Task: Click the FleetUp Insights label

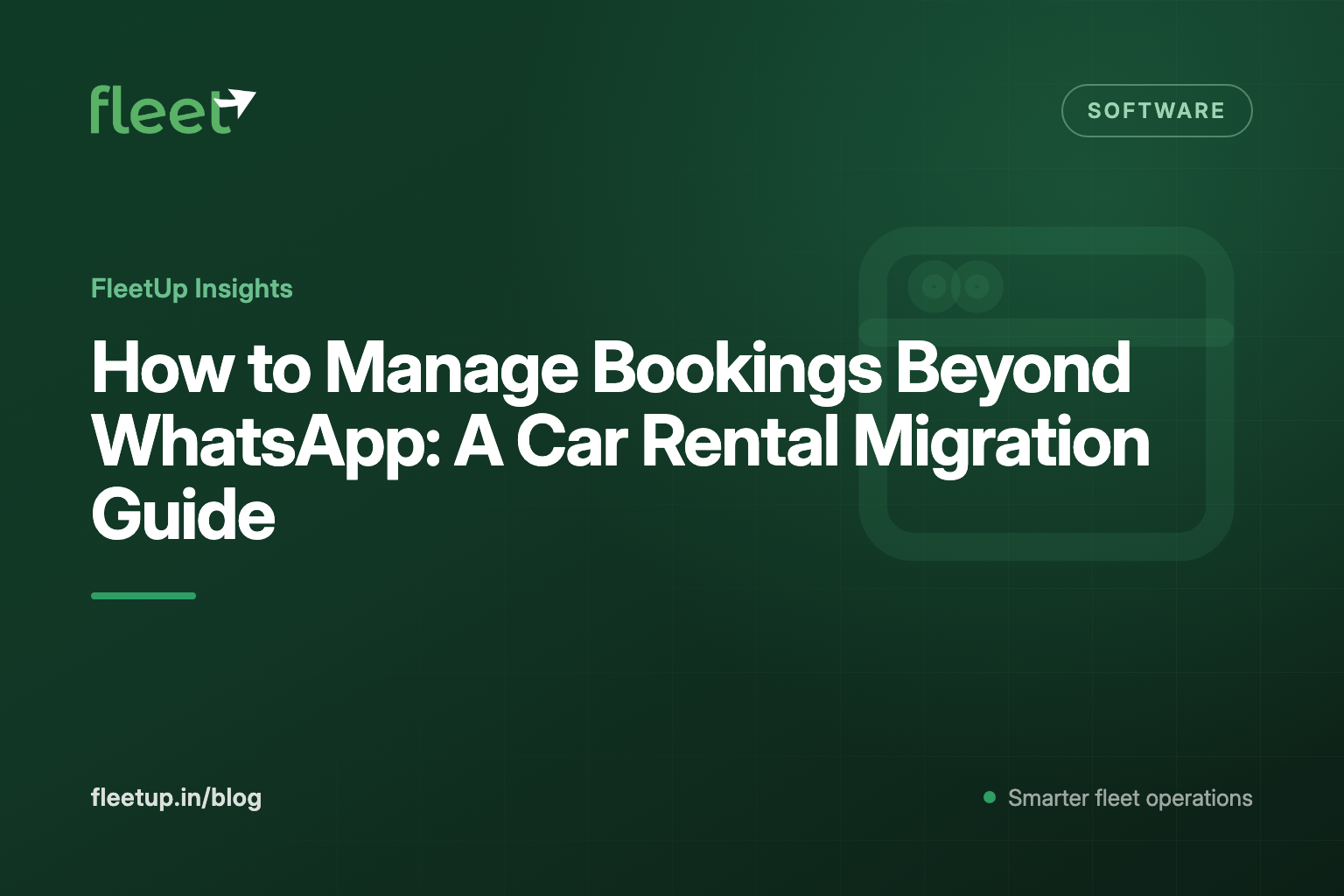Action: point(192,289)
